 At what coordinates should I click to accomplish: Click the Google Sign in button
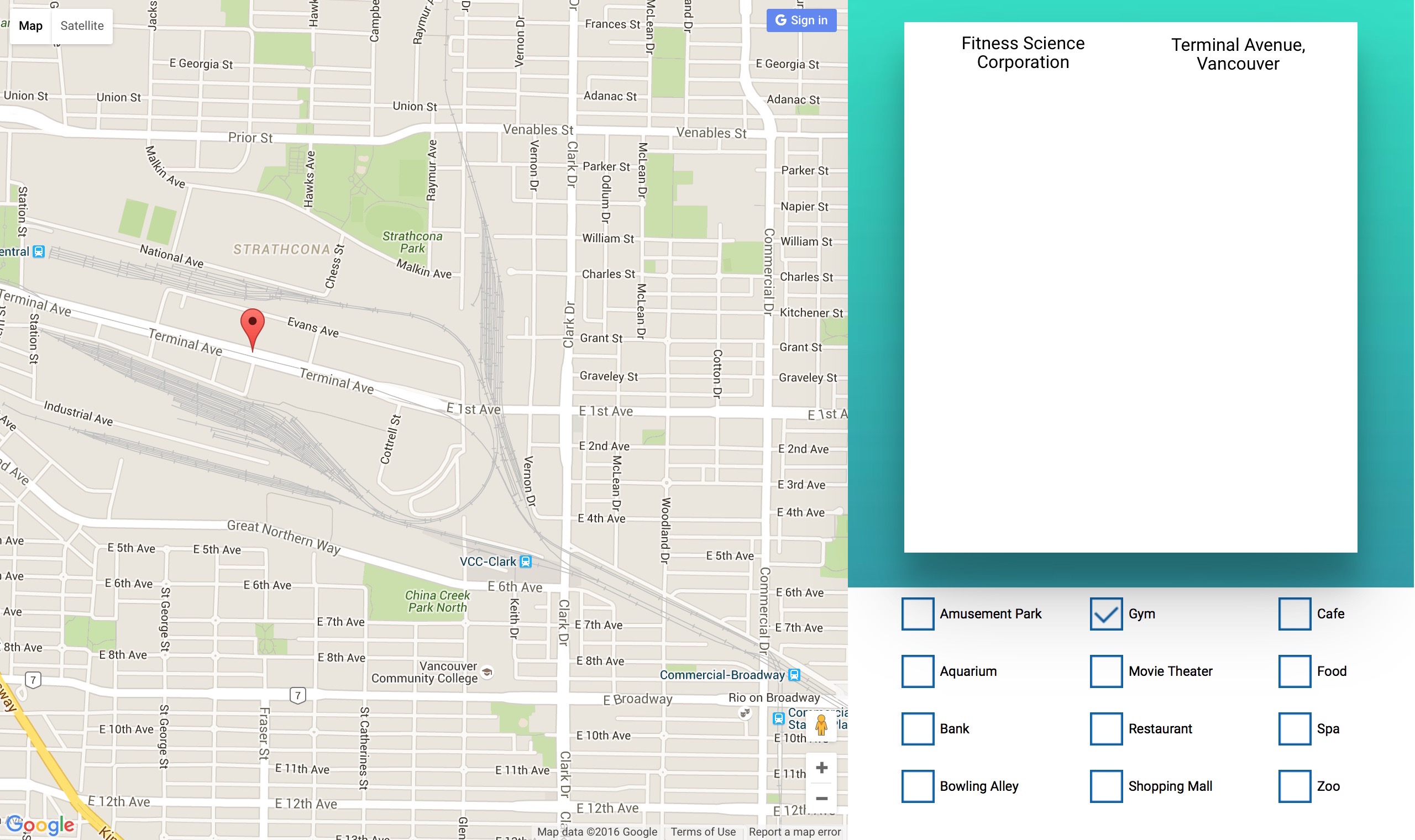coord(801,20)
